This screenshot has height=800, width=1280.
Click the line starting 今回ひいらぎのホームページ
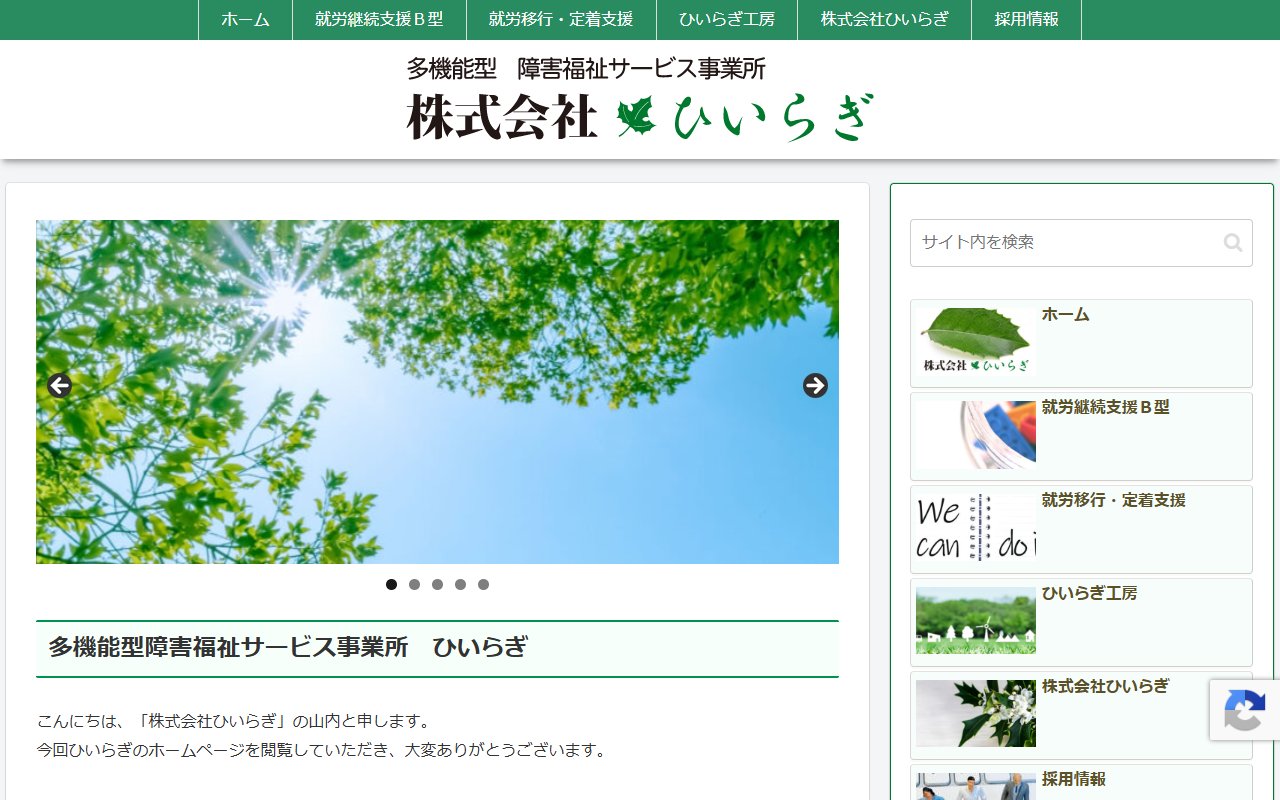pos(321,749)
